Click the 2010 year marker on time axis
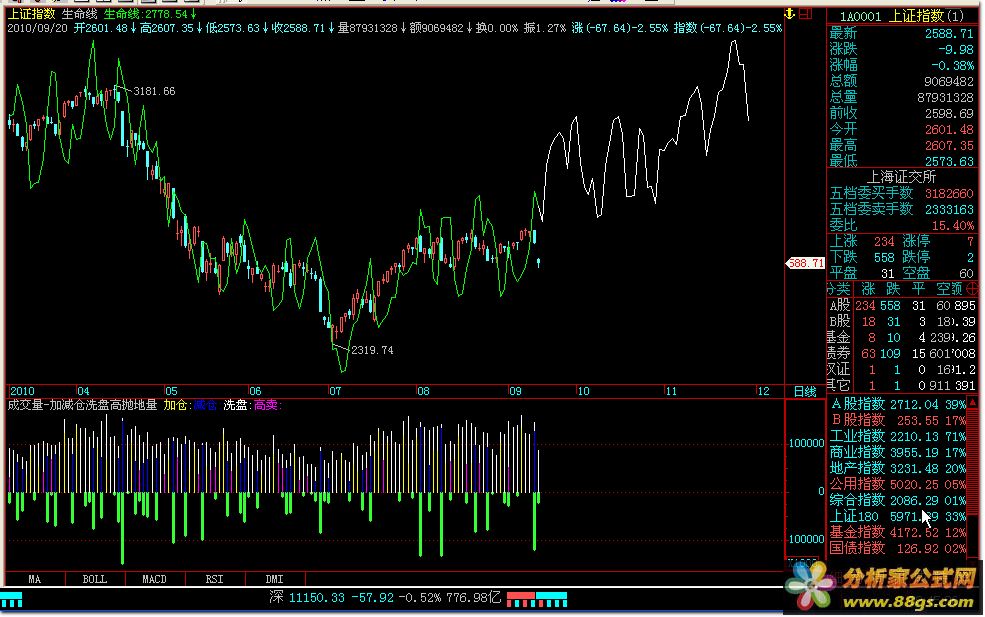Screen dimensions: 985x617 23,391
